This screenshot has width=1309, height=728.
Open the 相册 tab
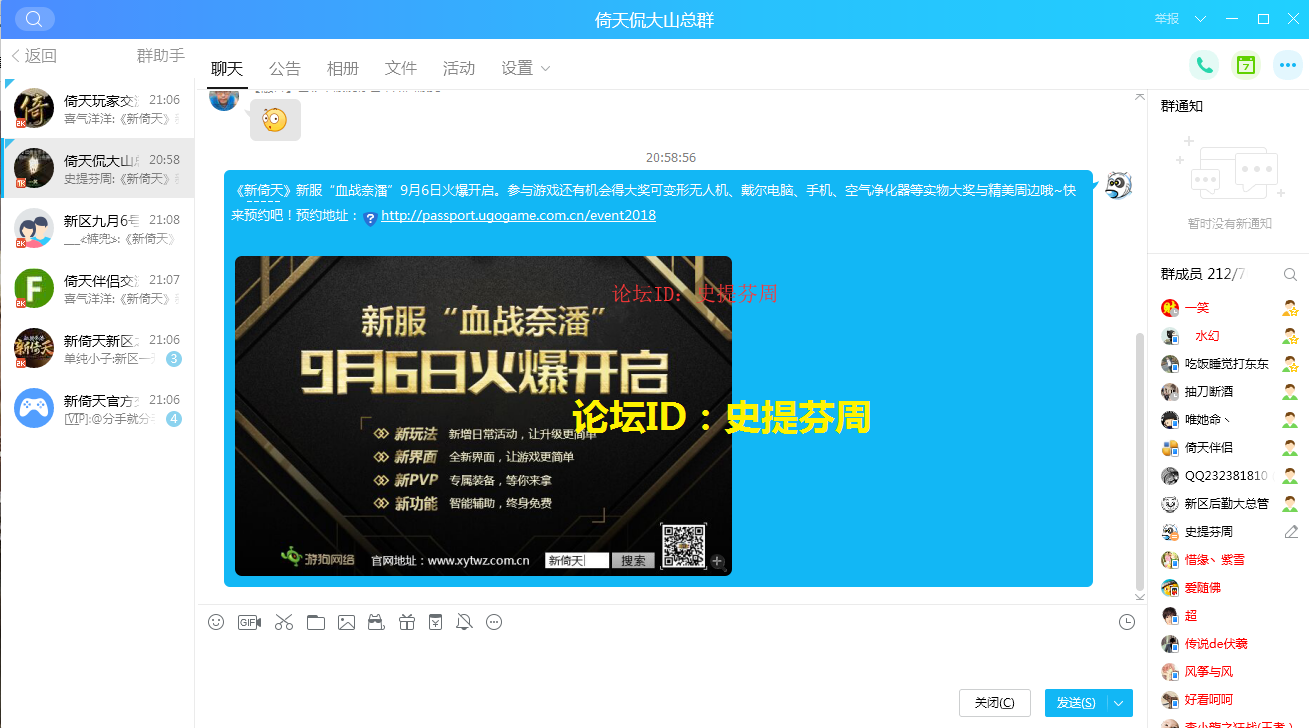coord(343,68)
